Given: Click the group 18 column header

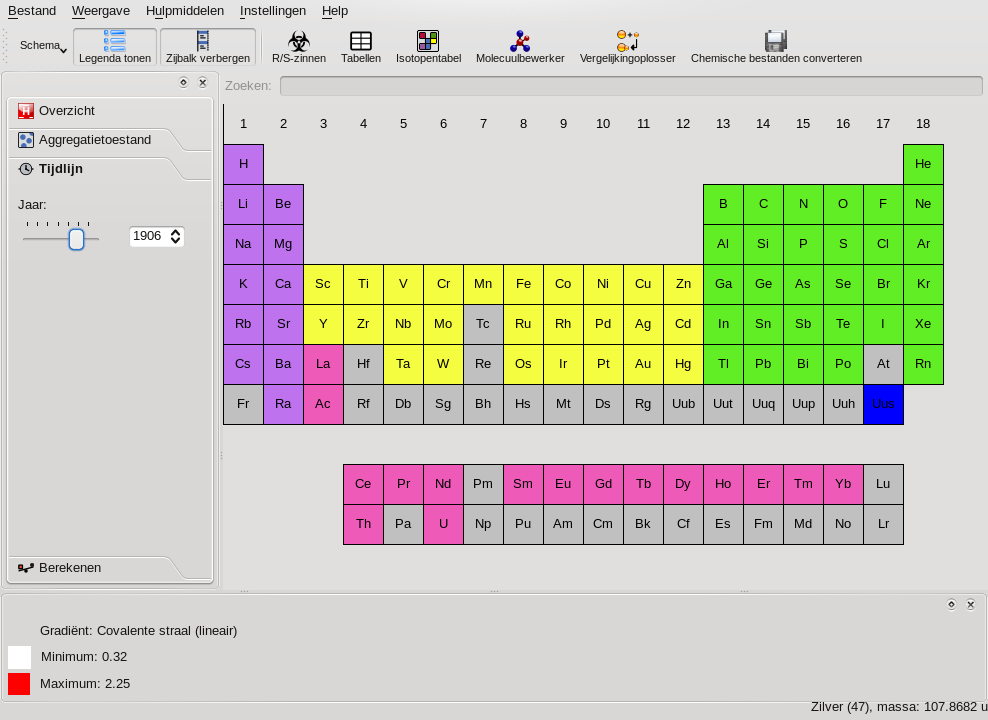Looking at the screenshot, I should [x=923, y=124].
